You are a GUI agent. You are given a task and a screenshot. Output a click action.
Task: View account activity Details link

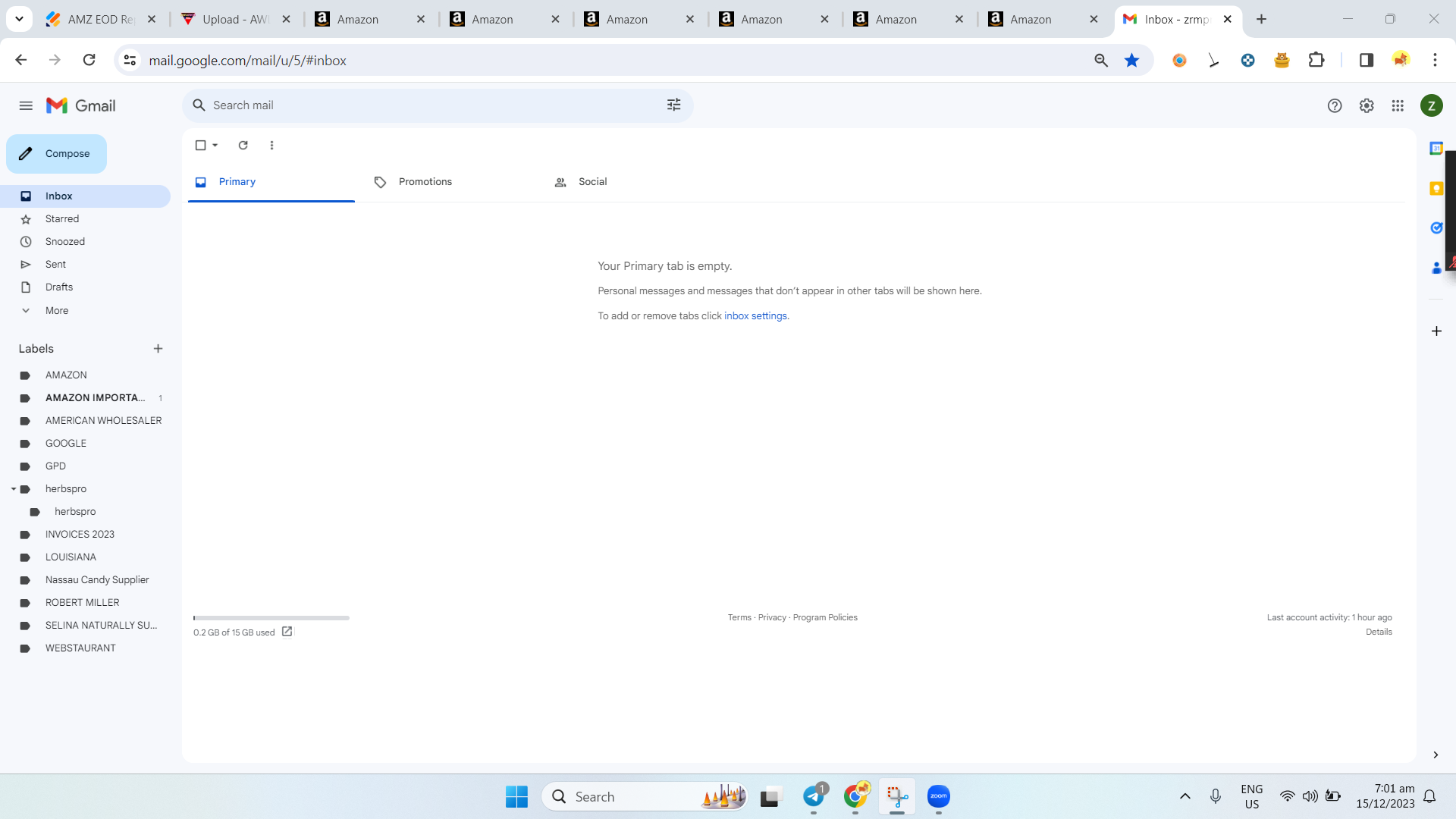[1379, 632]
